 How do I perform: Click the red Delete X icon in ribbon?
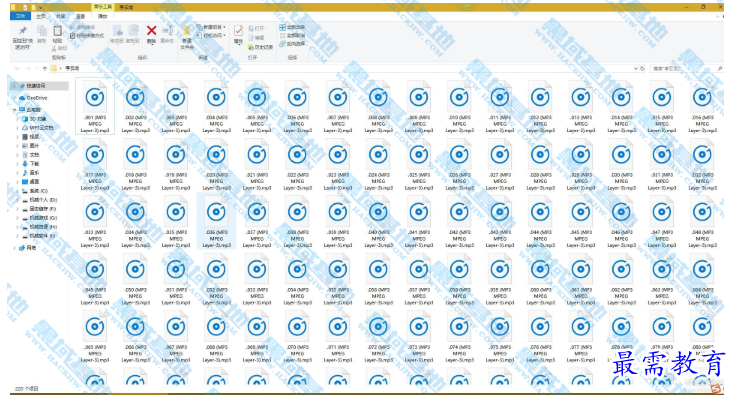click(x=151, y=31)
